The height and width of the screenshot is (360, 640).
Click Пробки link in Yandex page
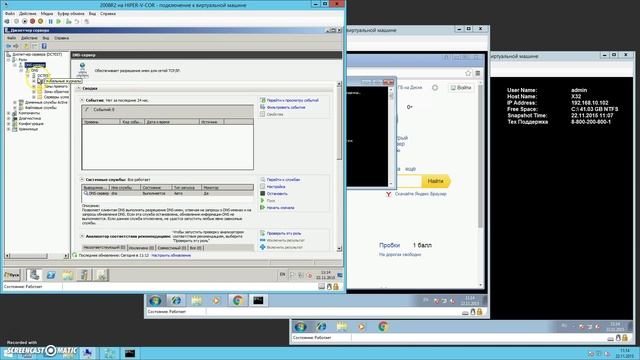point(389,245)
